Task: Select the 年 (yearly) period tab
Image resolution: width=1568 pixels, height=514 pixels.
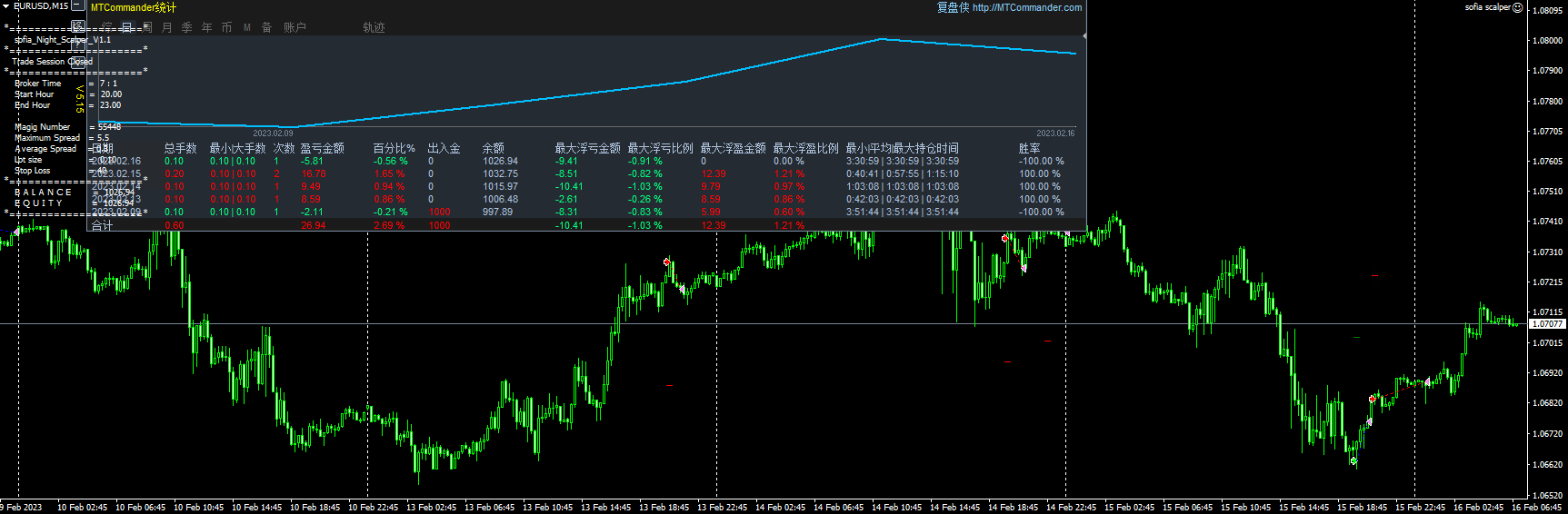Action: click(x=207, y=28)
